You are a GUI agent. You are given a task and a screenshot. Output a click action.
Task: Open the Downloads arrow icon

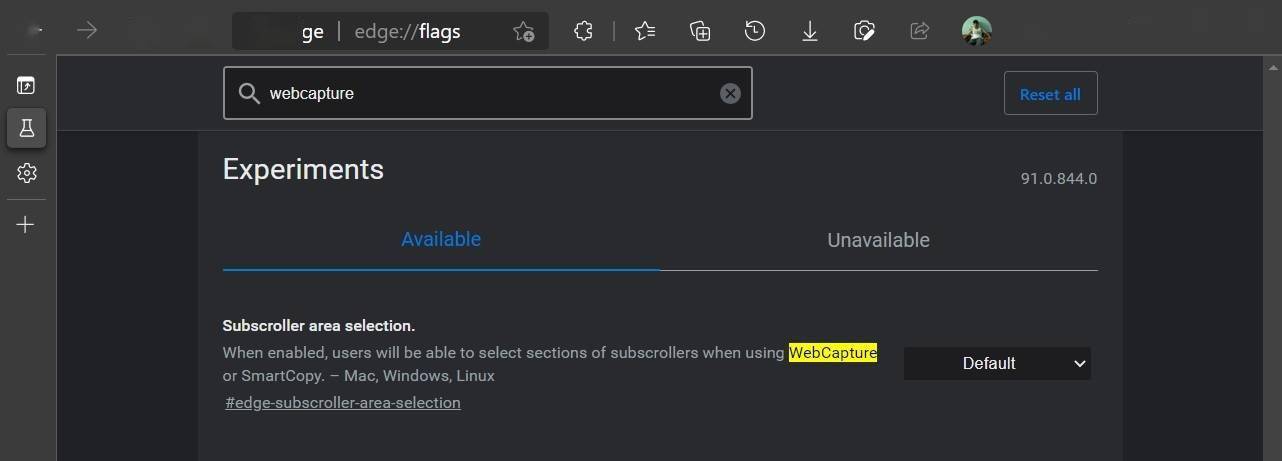click(x=810, y=31)
